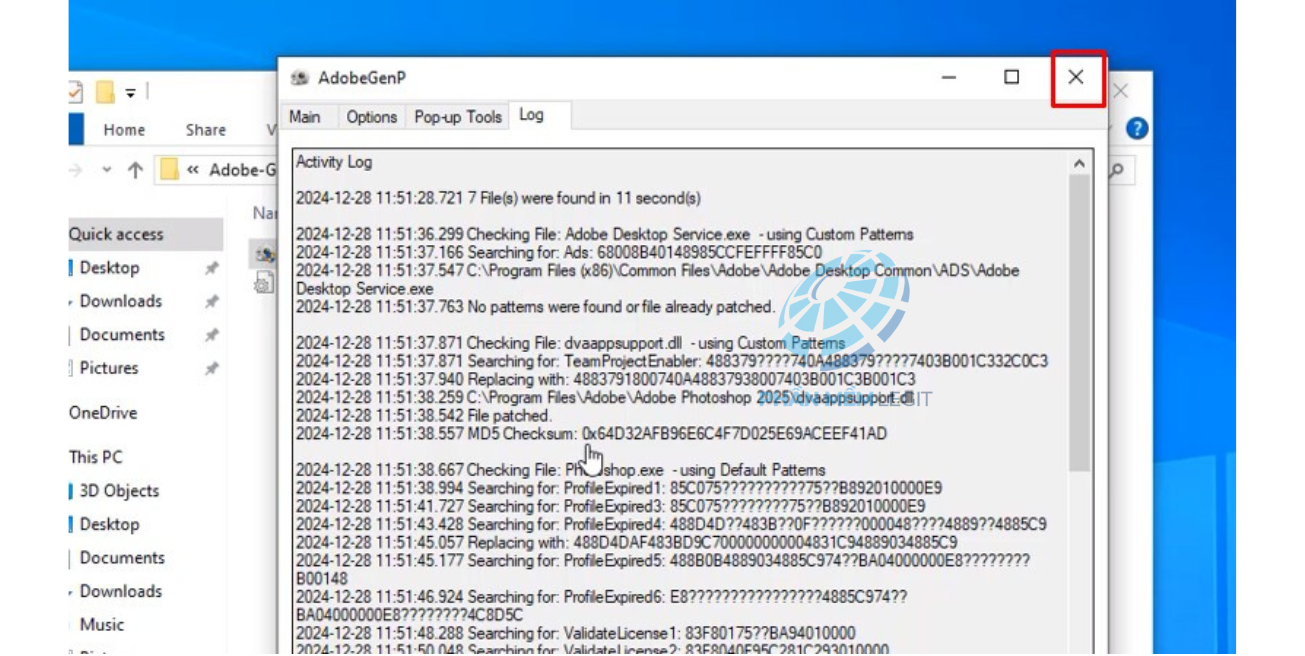
Task: Click the new folder icon in Explorer title bar
Action: [104, 93]
